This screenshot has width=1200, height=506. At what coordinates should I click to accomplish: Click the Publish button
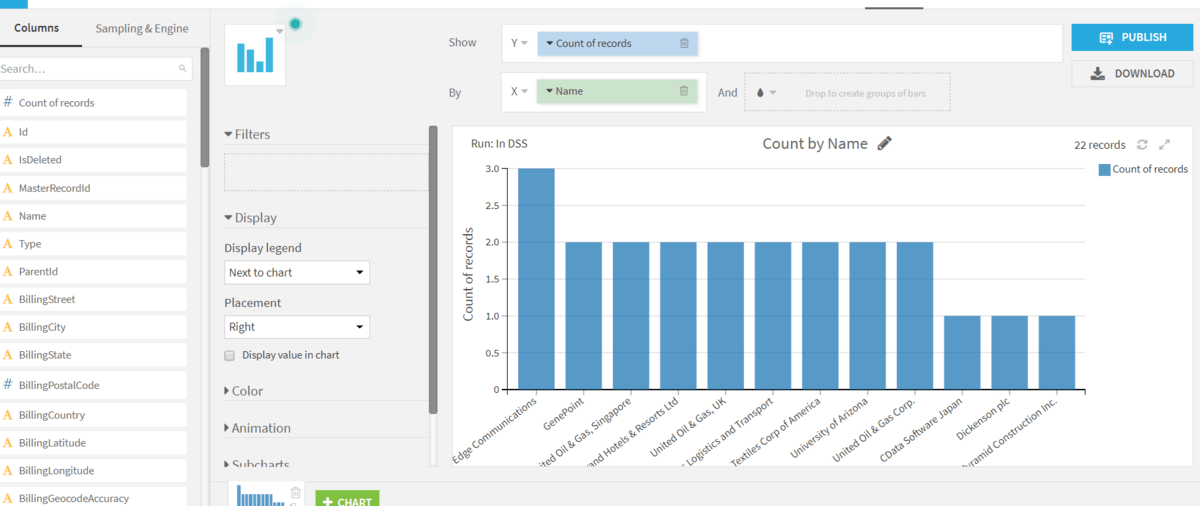[1131, 37]
